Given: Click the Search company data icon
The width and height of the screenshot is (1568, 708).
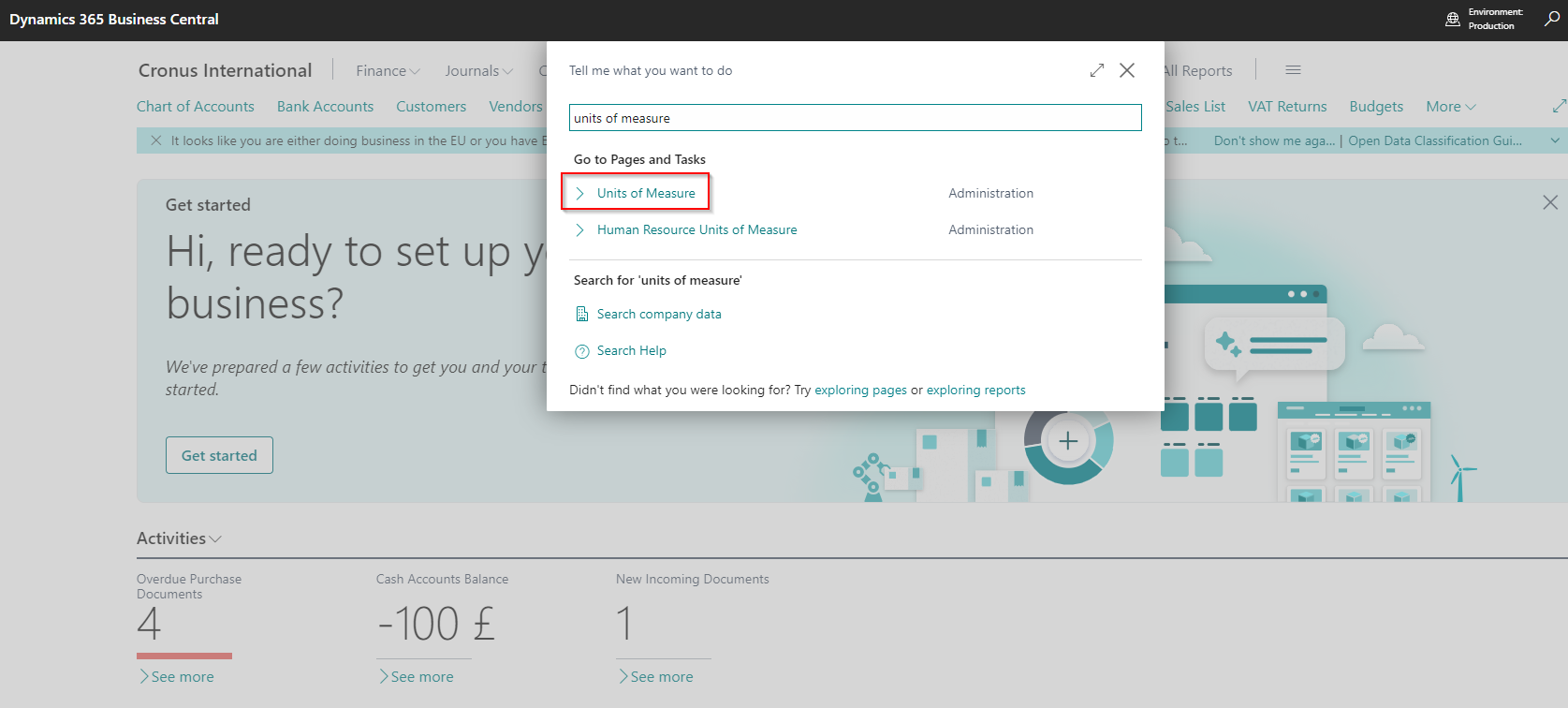Looking at the screenshot, I should 581,314.
